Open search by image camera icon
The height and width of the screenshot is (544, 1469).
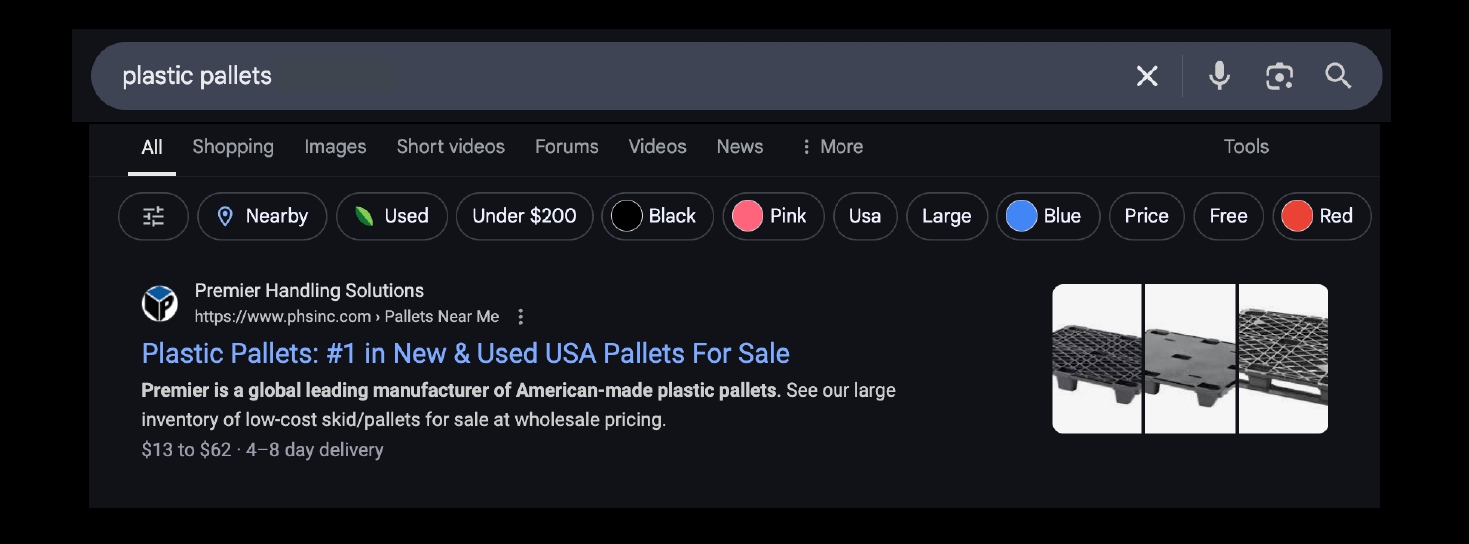click(1279, 76)
